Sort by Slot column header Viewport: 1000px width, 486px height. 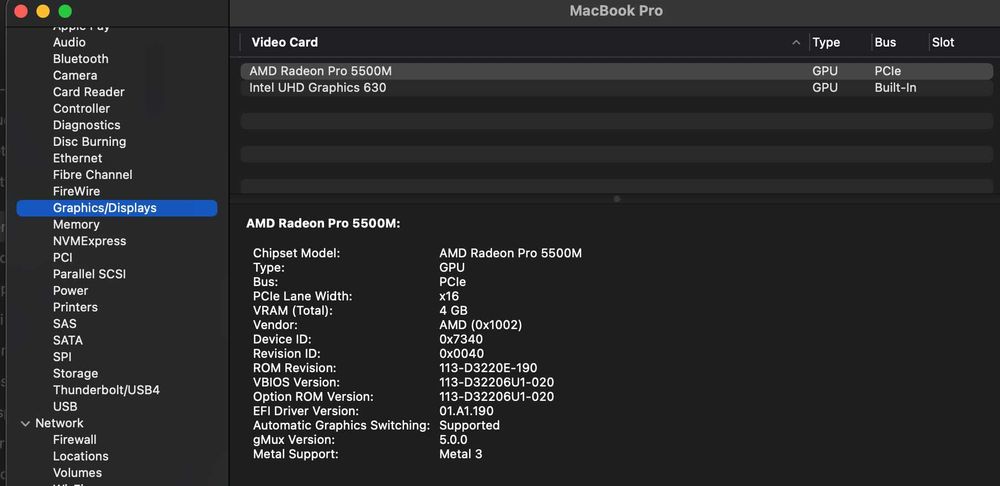943,43
